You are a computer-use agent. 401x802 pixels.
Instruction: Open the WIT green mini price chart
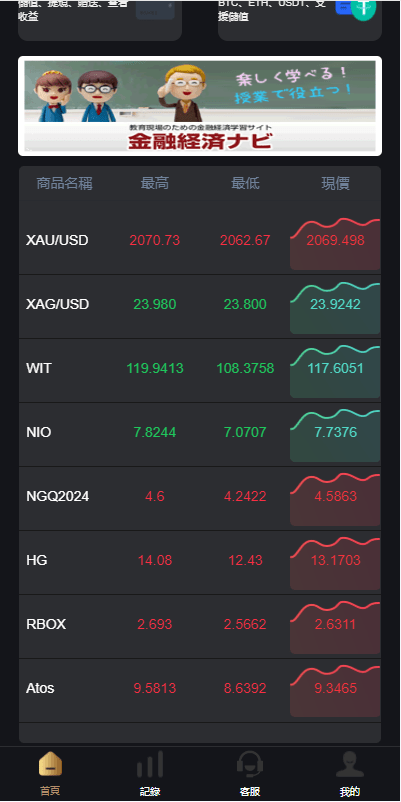(x=335, y=372)
